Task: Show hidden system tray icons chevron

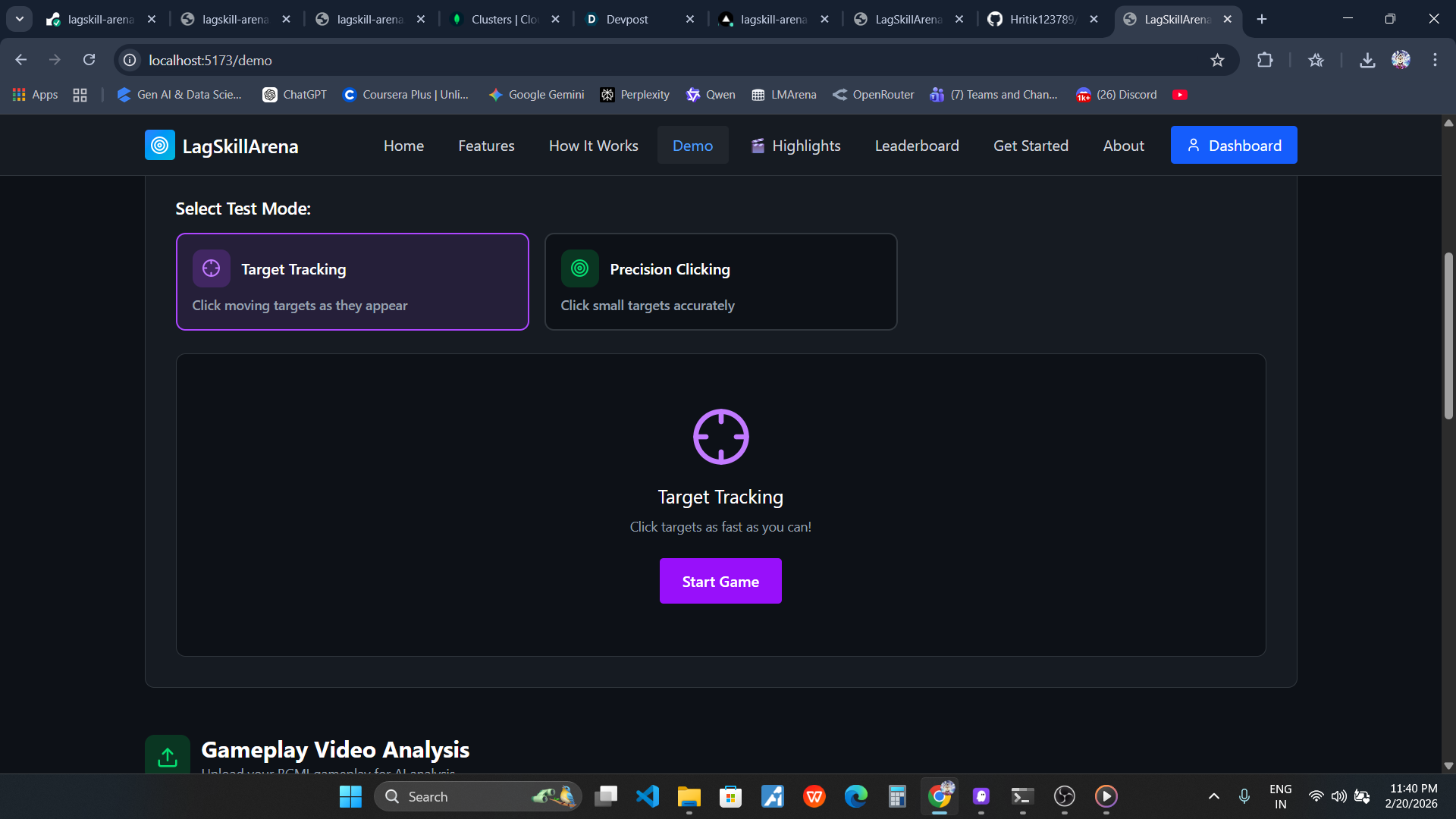Action: pos(1213,796)
